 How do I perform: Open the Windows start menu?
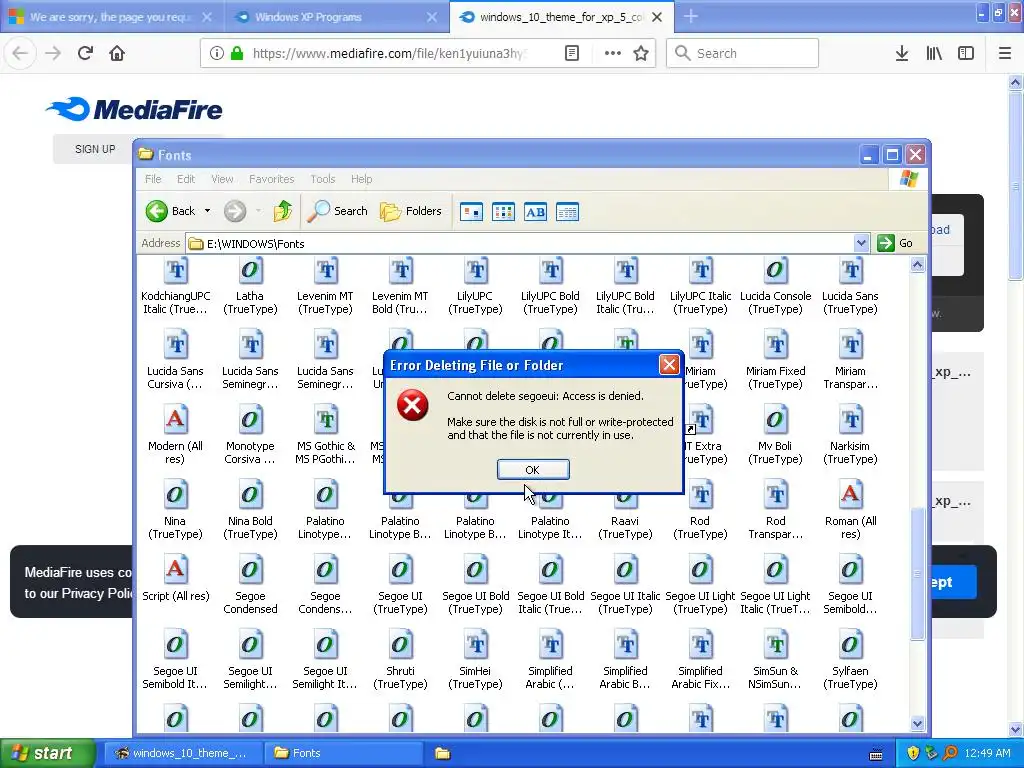(x=47, y=753)
